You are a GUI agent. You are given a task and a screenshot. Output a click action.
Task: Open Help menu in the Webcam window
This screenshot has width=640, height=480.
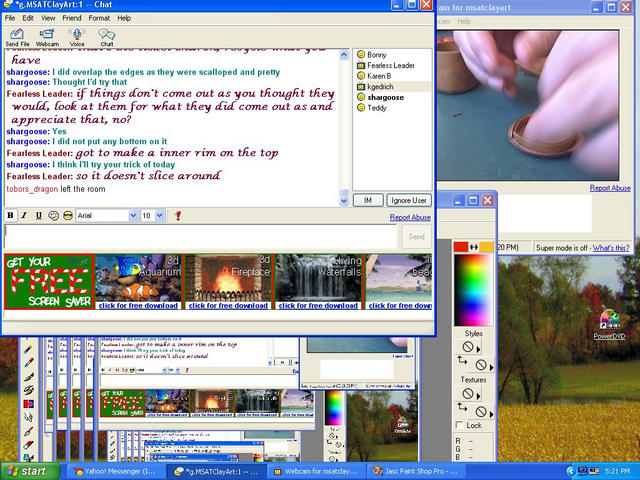pos(464,21)
